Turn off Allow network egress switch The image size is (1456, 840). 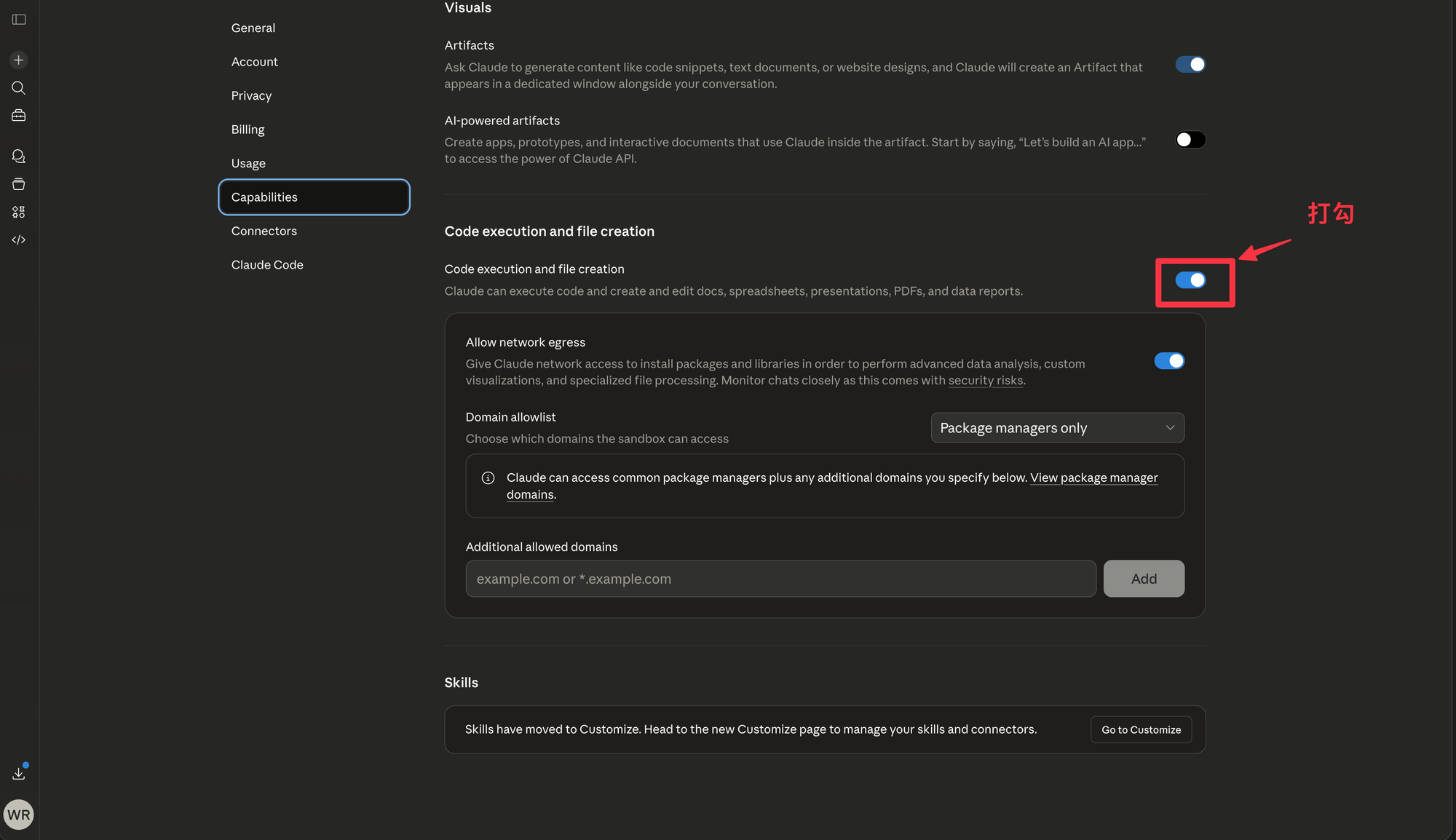(1169, 361)
